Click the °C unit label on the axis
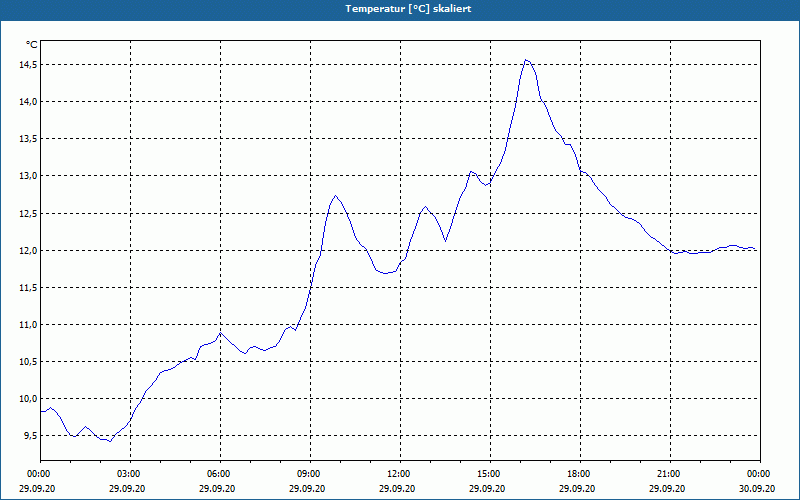This screenshot has width=800, height=500. coord(31,45)
